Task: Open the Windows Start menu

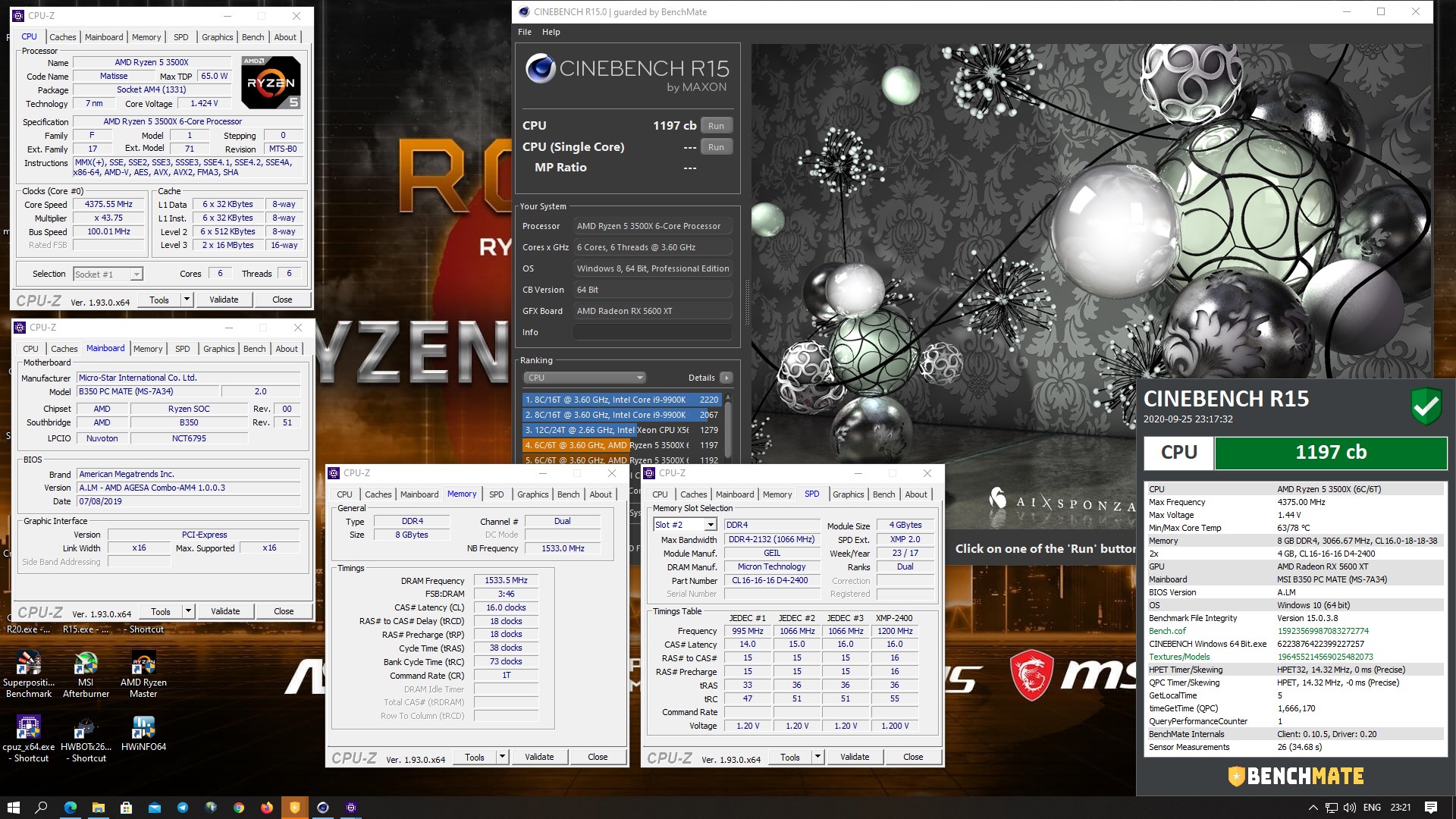Action: (x=13, y=808)
